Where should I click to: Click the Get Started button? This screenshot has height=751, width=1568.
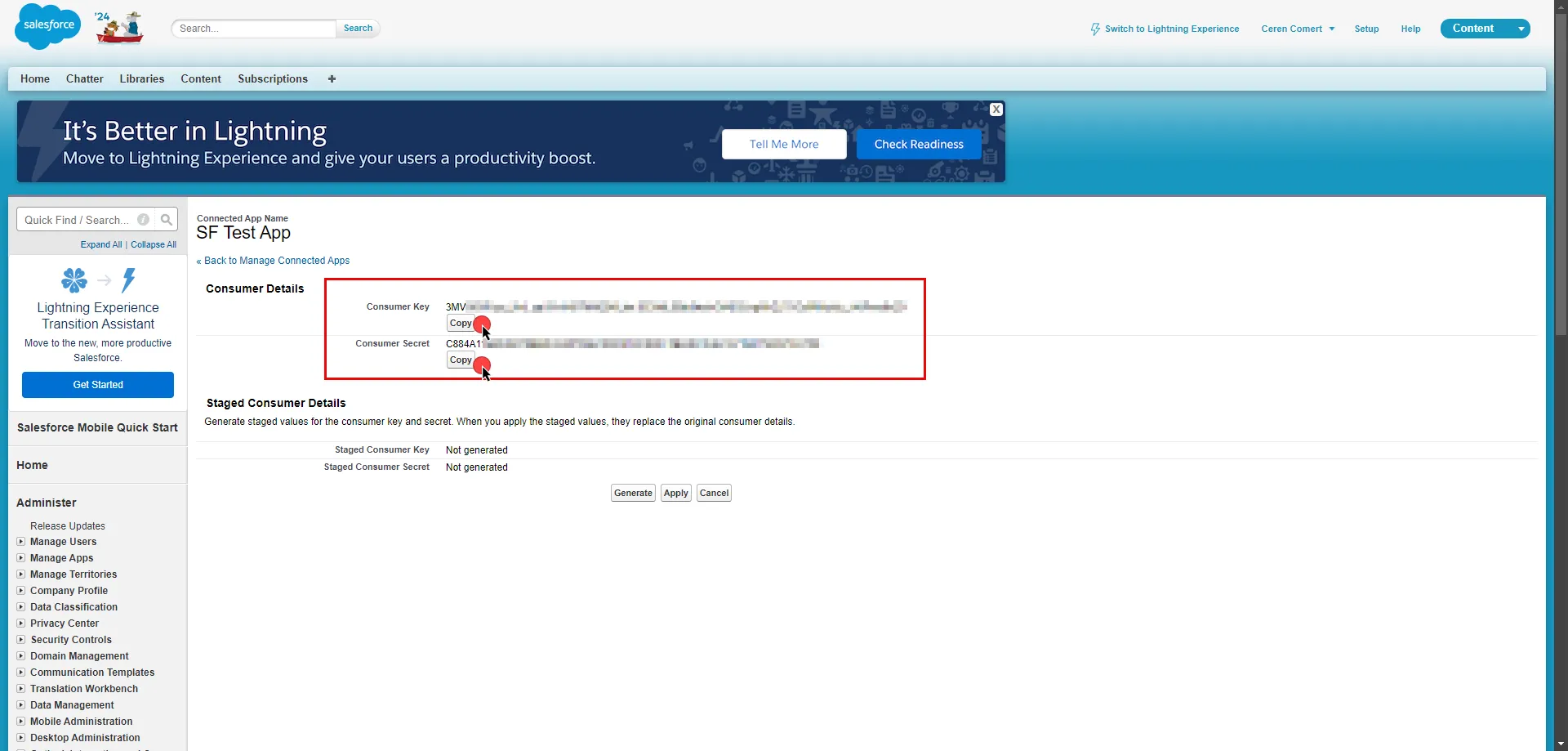coord(98,385)
